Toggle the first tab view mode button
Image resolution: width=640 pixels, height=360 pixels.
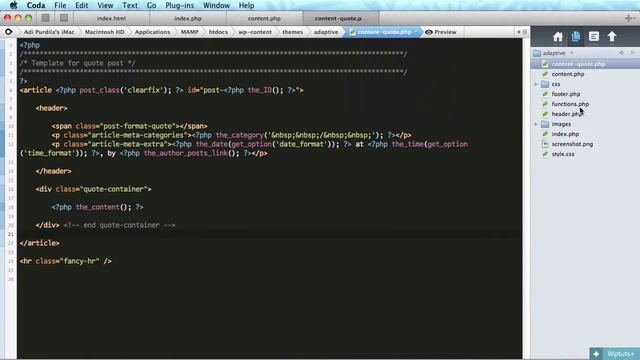tap(45, 18)
